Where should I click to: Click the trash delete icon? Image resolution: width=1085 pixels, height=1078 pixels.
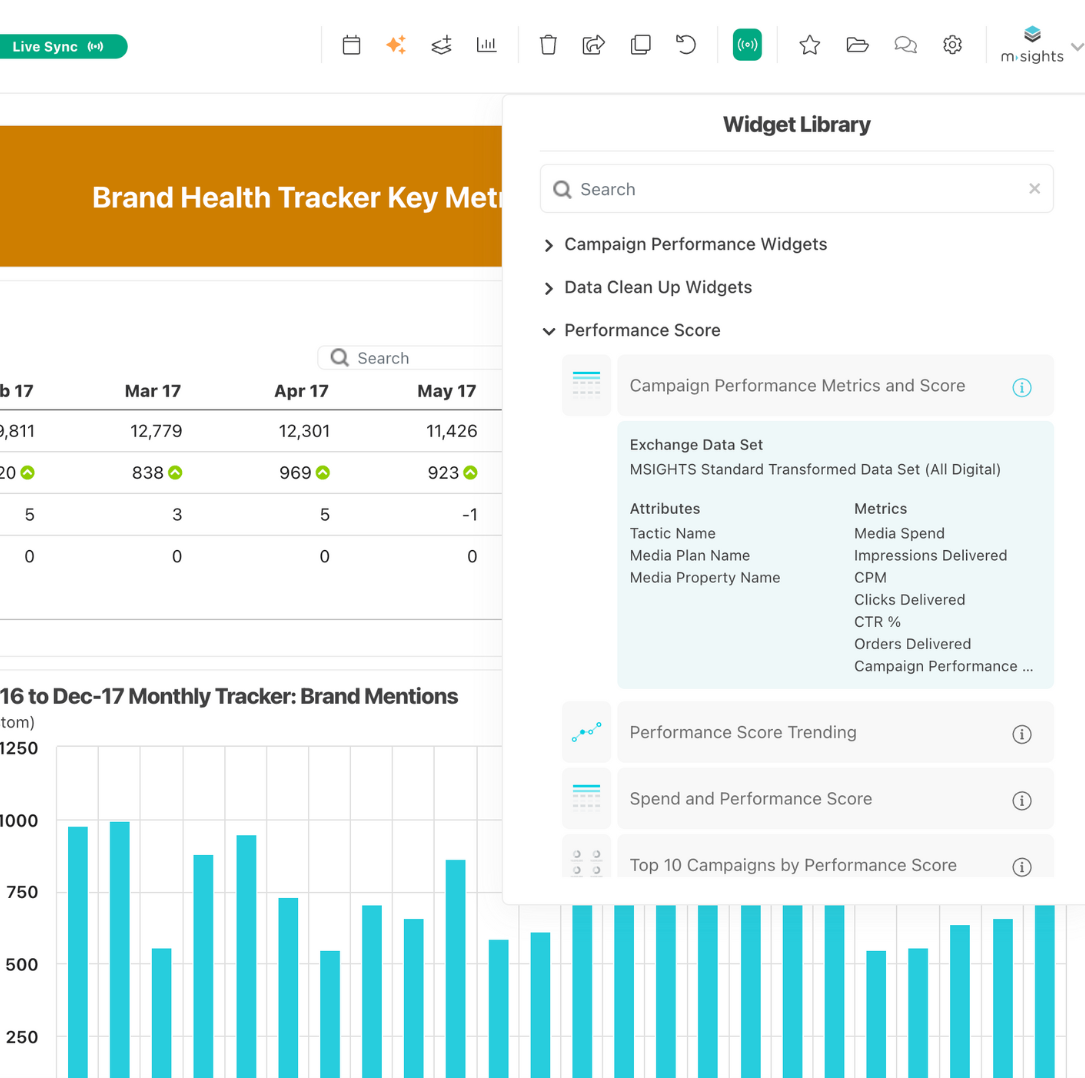[548, 45]
